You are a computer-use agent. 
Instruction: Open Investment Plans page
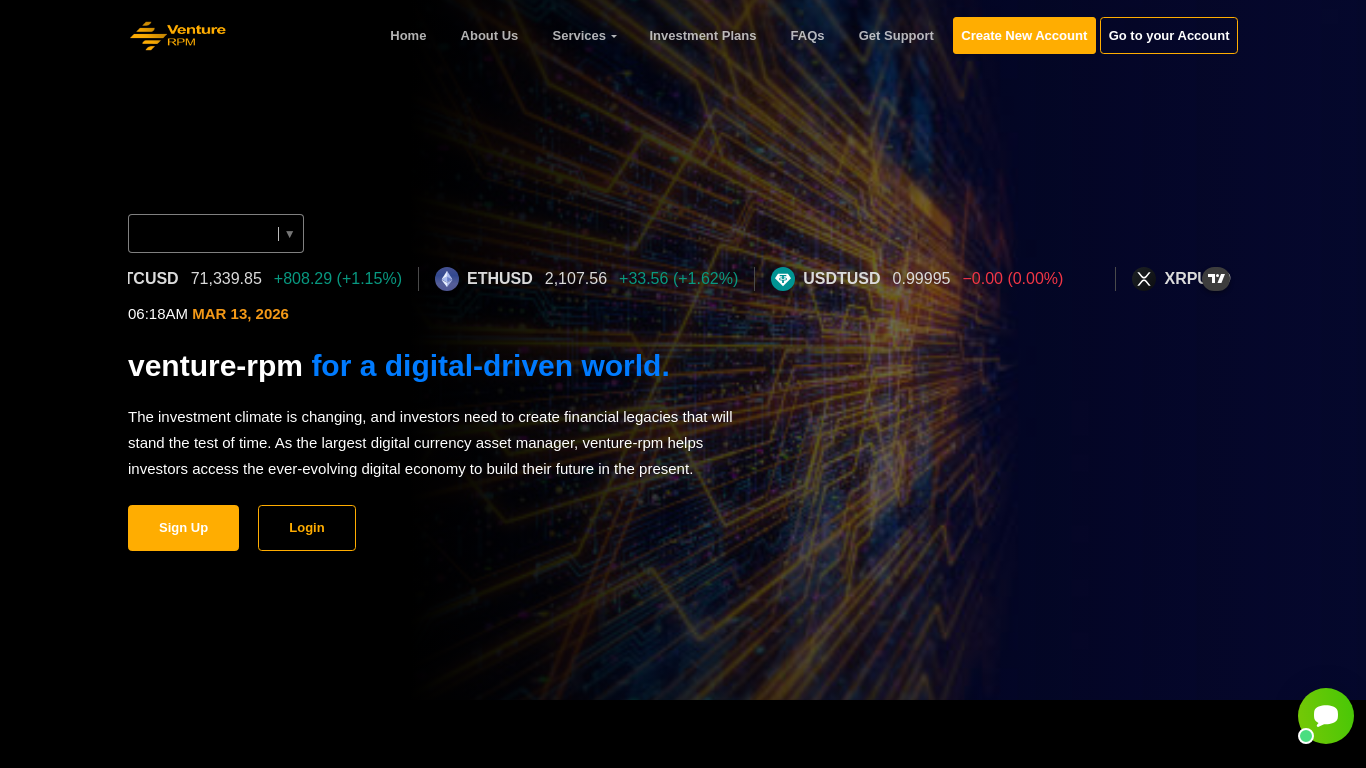(x=703, y=35)
